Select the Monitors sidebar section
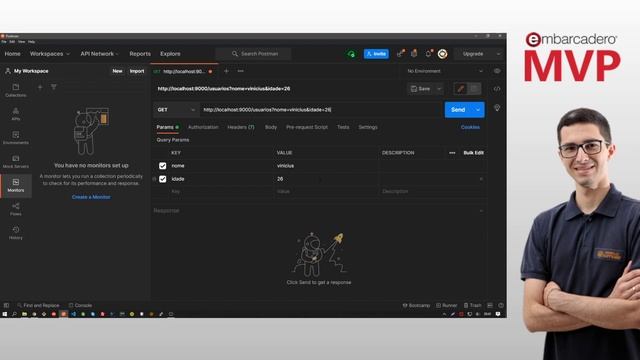 tap(16, 185)
